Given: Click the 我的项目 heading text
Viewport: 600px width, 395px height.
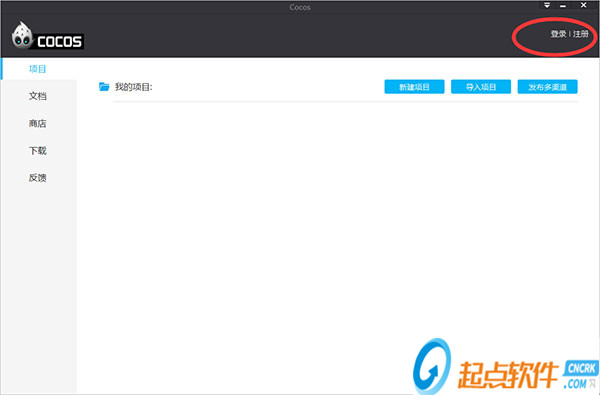Looking at the screenshot, I should (134, 87).
